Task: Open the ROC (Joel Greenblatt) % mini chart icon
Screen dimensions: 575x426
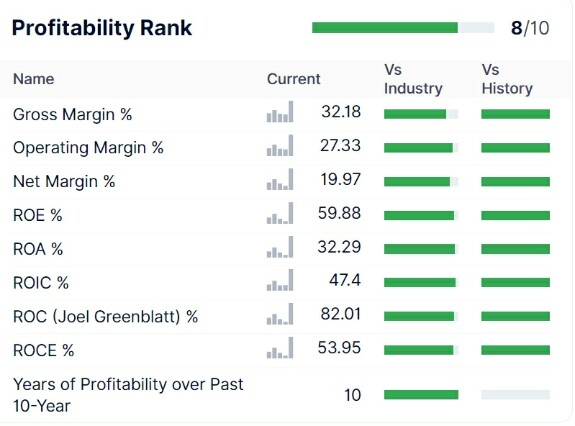Action: pos(280,314)
